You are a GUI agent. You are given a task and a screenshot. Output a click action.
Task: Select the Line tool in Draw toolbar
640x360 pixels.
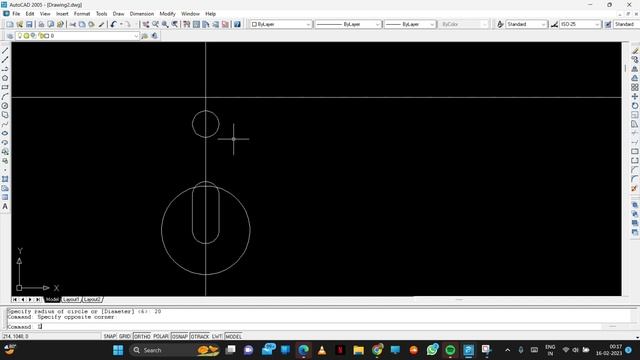point(5,51)
